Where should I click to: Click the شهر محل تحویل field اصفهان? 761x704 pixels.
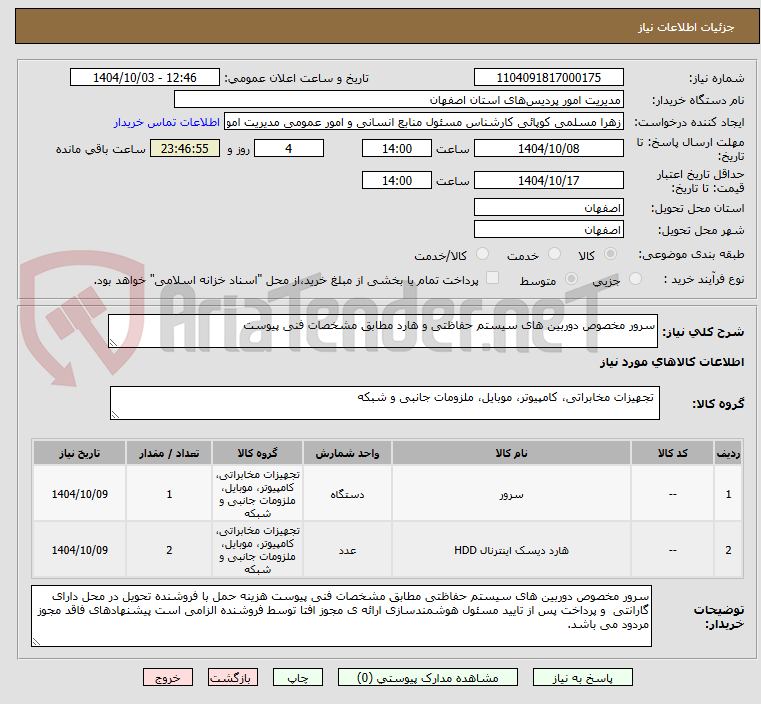(x=548, y=229)
